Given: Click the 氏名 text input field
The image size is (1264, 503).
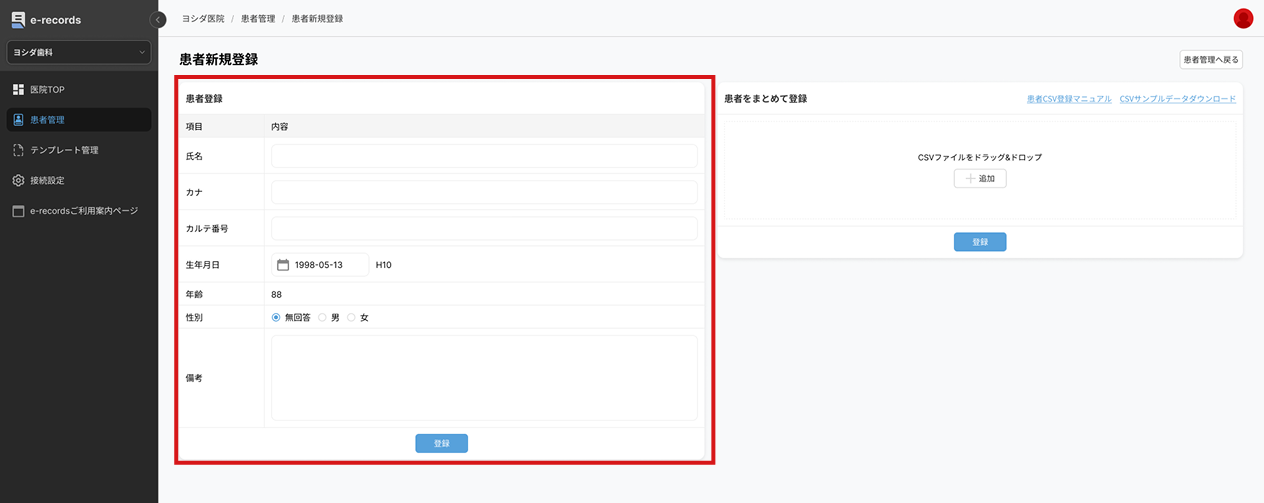Looking at the screenshot, I should pyautogui.click(x=484, y=156).
